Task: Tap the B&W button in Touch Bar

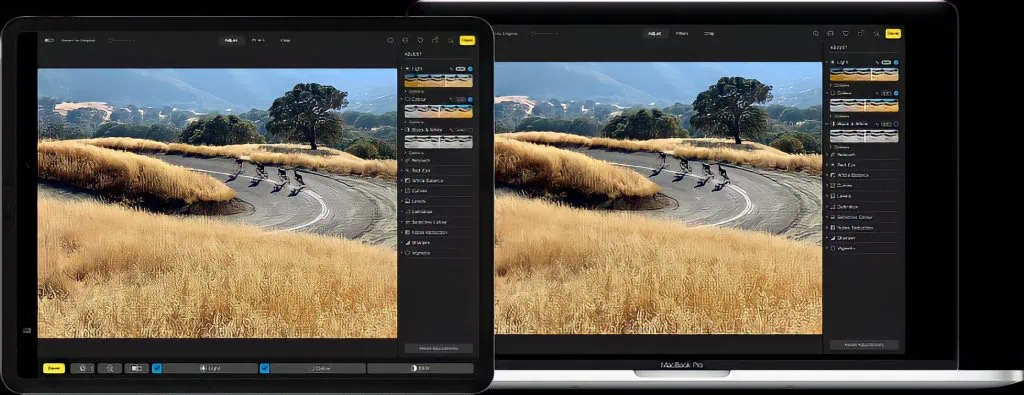Action: coord(420,368)
